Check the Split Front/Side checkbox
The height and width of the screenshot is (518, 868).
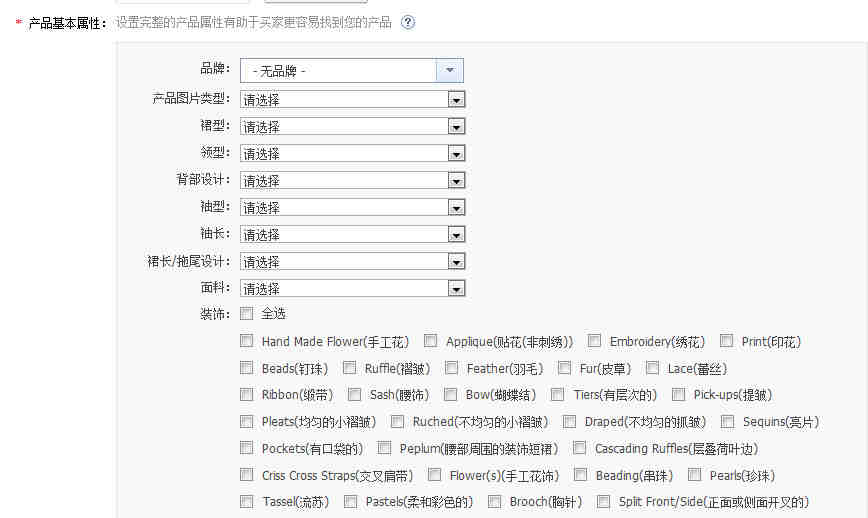pyautogui.click(x=603, y=501)
